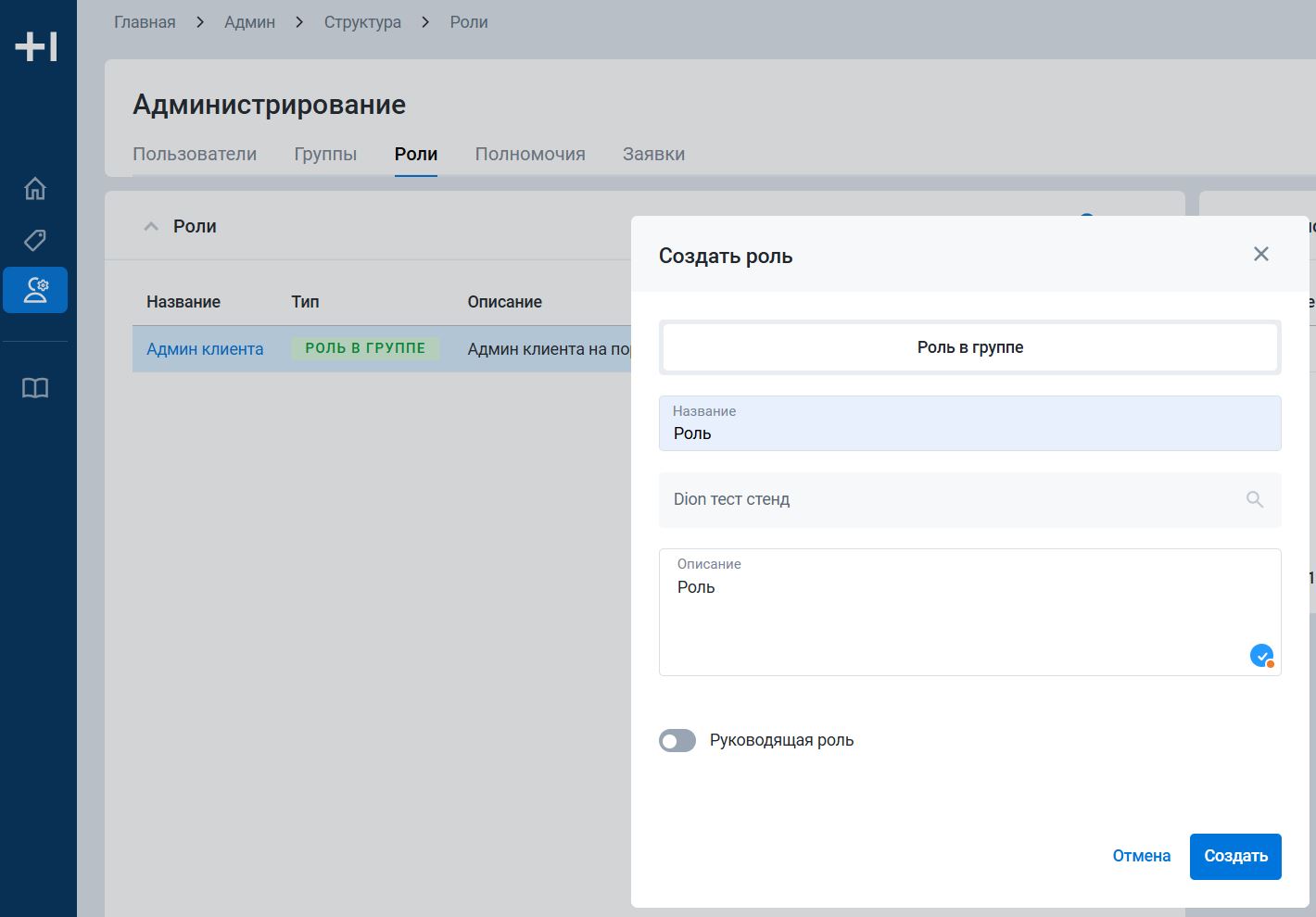Switch to the Группы tab
Viewport: 1316px width, 917px height.
[325, 155]
